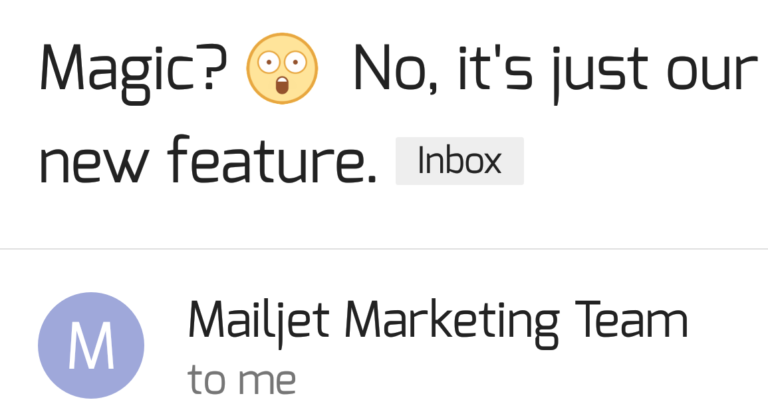Click the word "No," after the emoji
The height and width of the screenshot is (408, 768).
(x=396, y=71)
